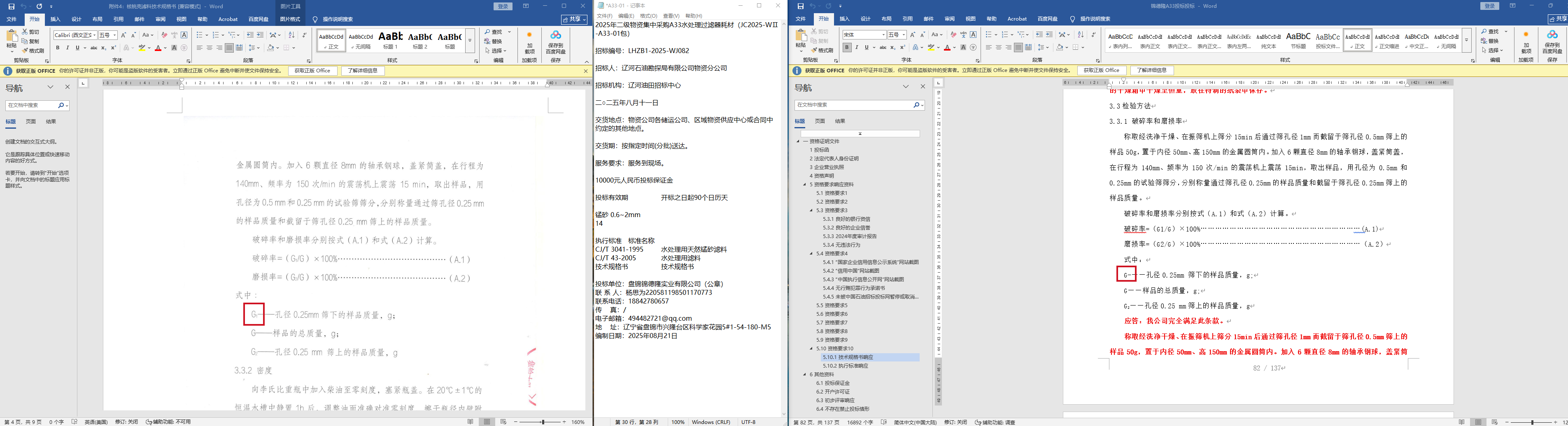Image resolution: width=1568 pixels, height=426 pixels.
Task: Click search box in left navigation pane
Action: pos(37,105)
